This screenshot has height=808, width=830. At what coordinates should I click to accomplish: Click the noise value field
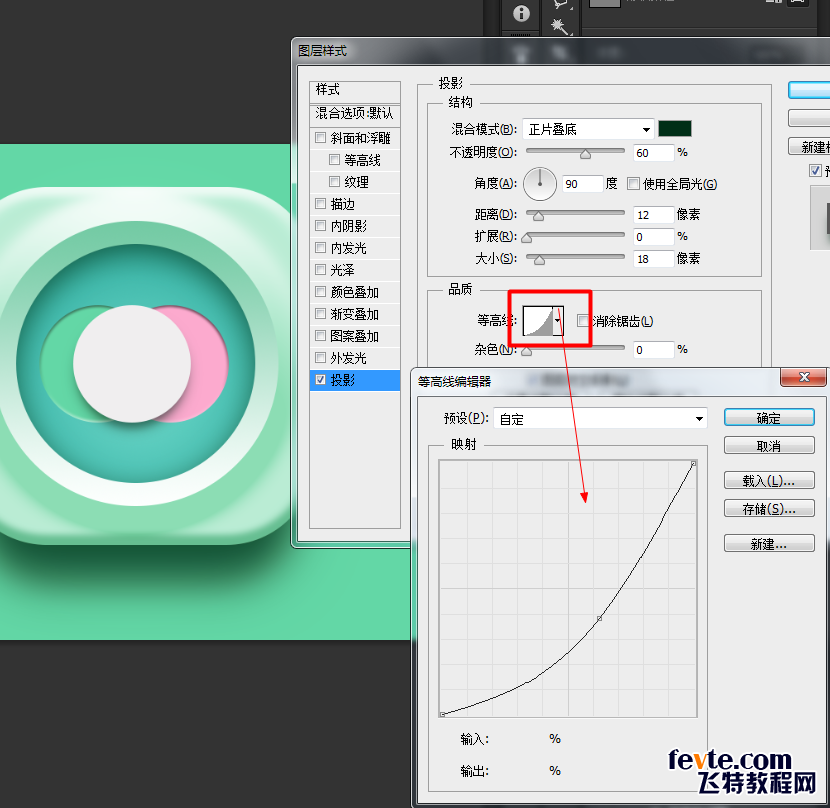654,350
